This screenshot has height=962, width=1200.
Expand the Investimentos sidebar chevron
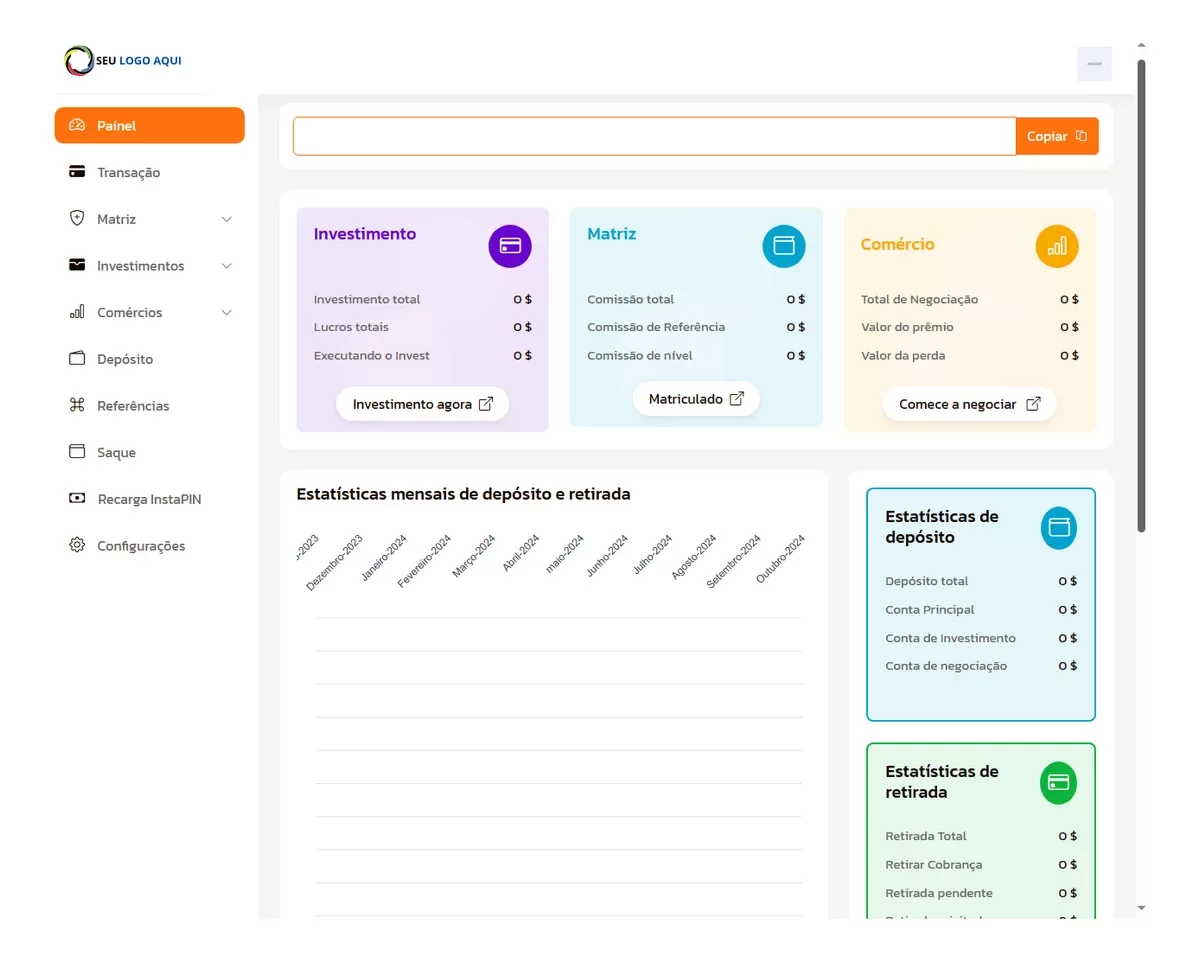coord(226,266)
